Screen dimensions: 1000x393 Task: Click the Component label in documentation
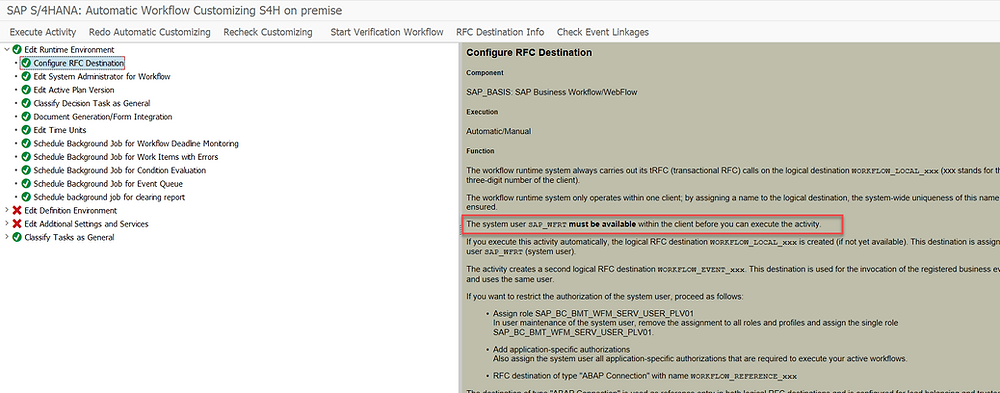[x=485, y=73]
